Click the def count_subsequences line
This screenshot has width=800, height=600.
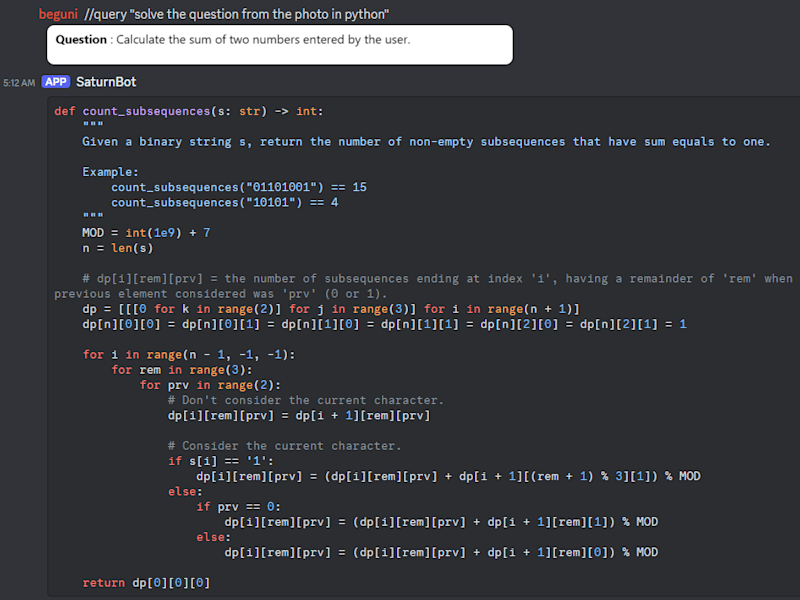(189, 111)
